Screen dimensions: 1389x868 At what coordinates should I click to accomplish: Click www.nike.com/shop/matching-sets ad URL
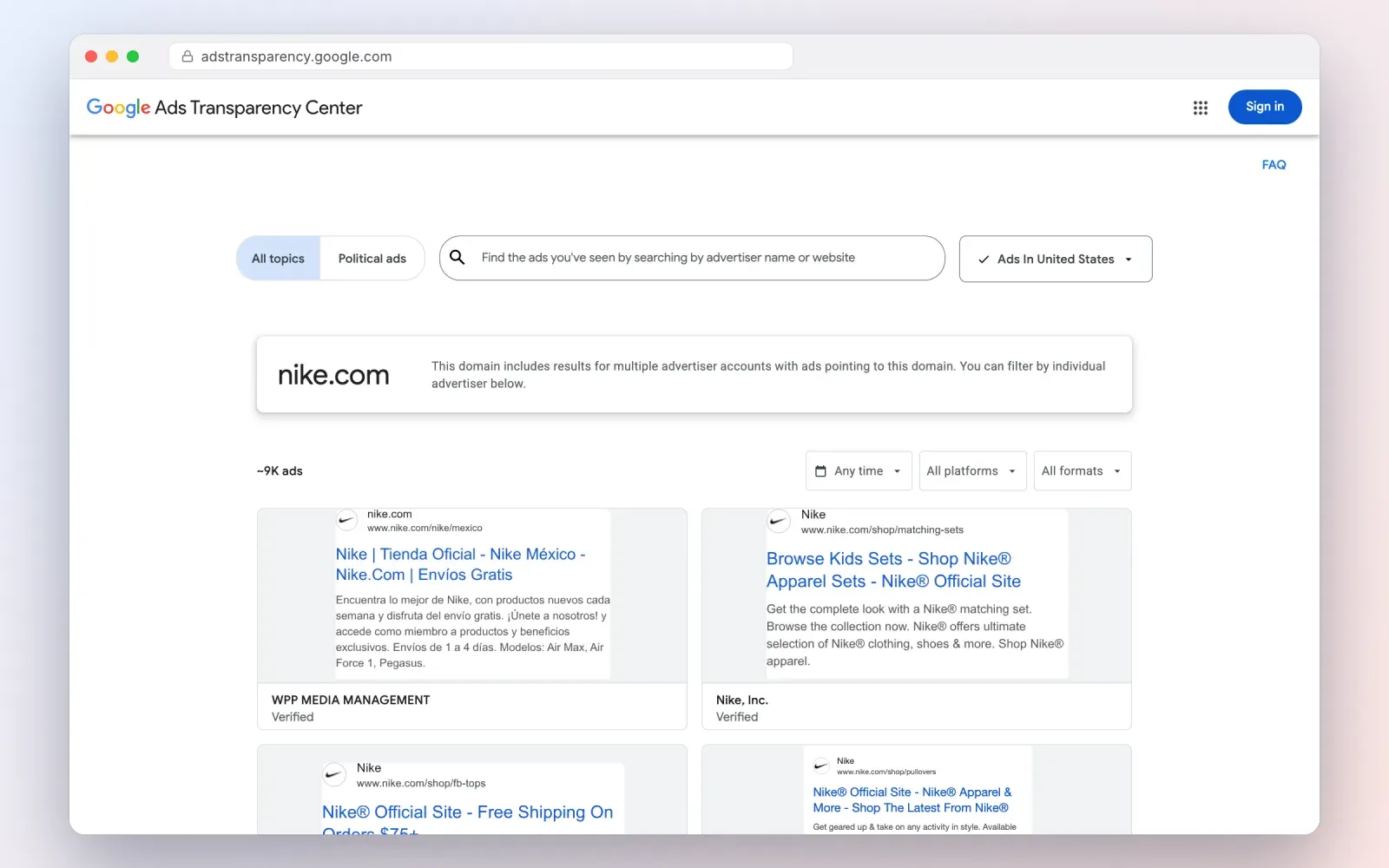pos(882,529)
